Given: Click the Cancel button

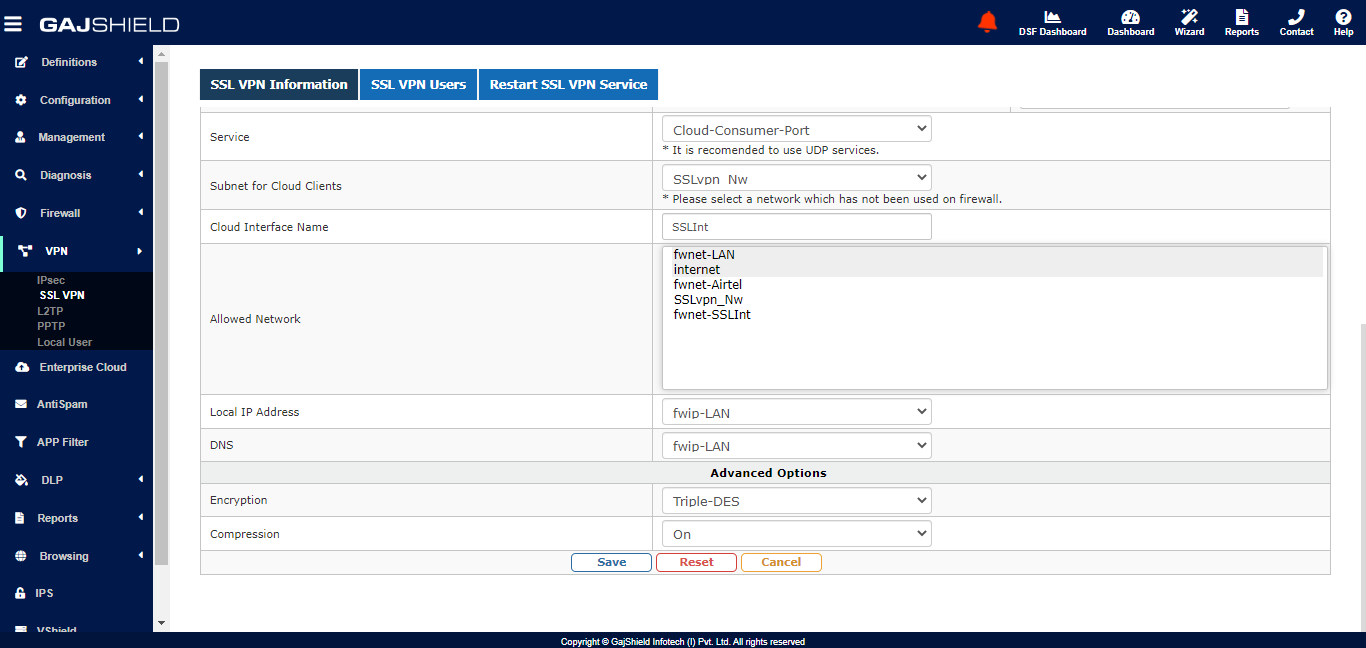Looking at the screenshot, I should pyautogui.click(x=781, y=562).
